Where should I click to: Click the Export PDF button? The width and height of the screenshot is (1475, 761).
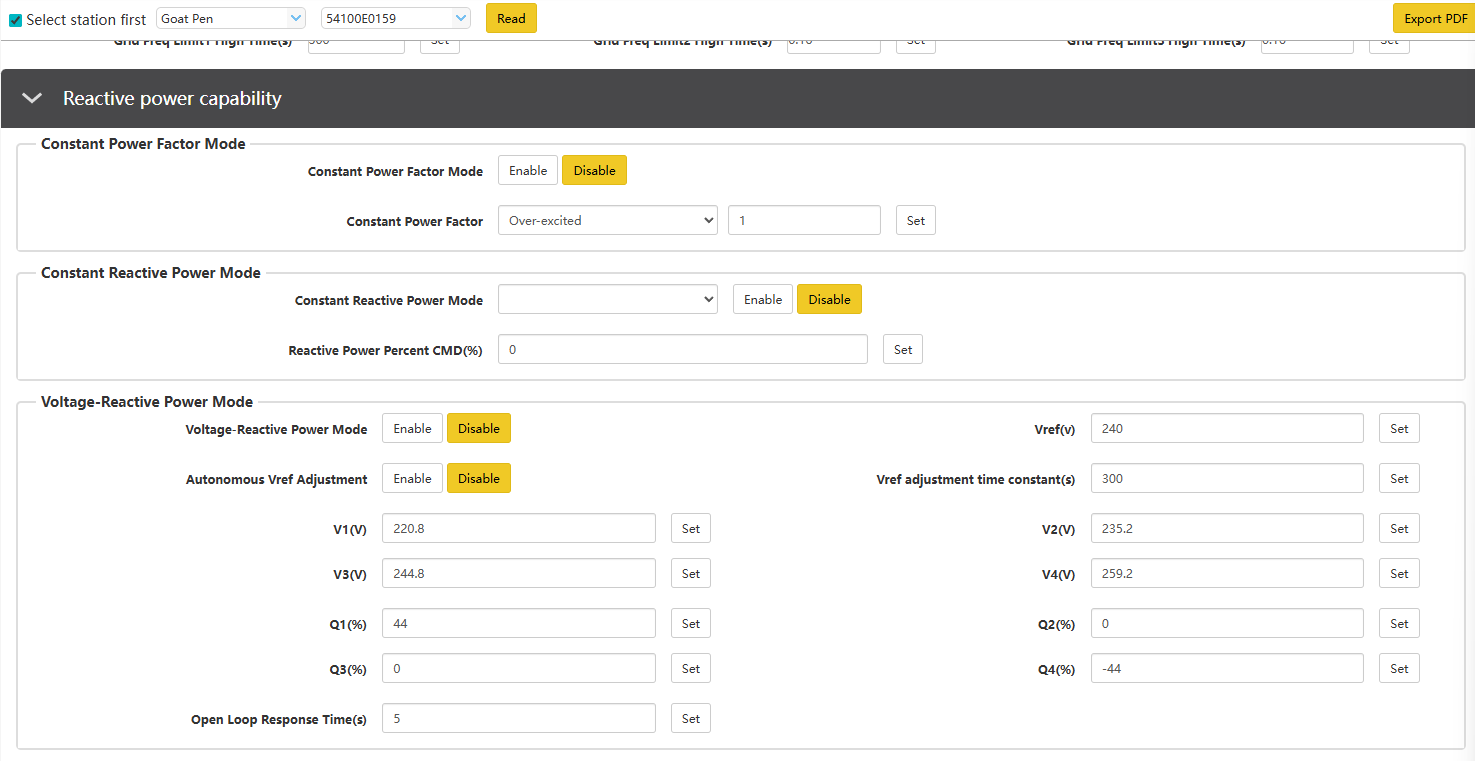click(x=1435, y=18)
